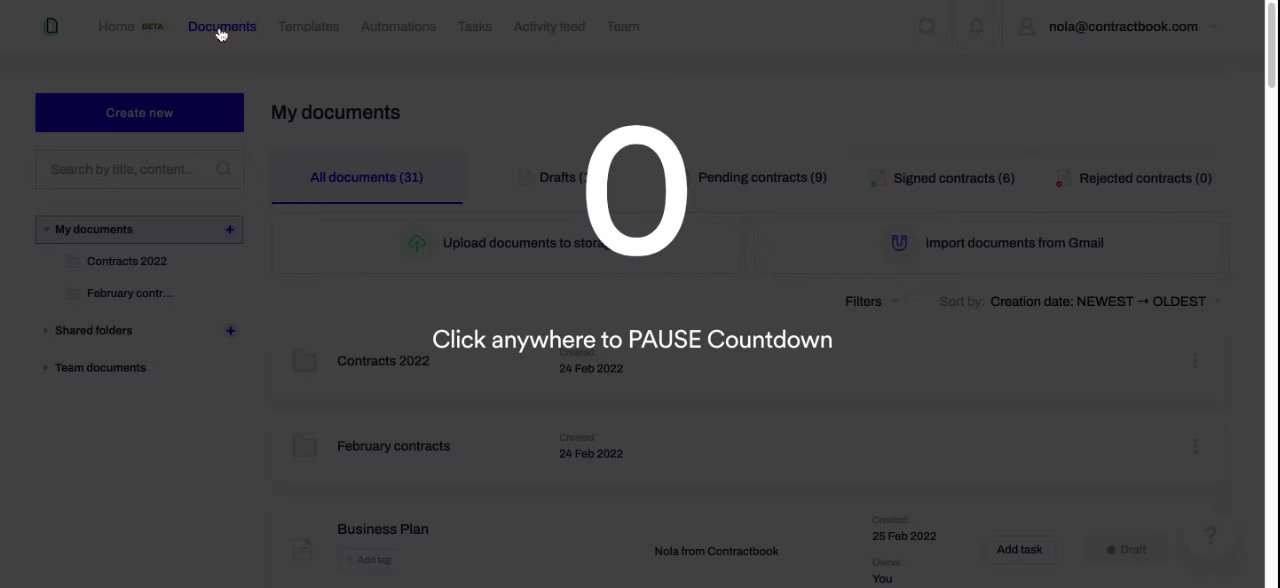Image resolution: width=1280 pixels, height=588 pixels.
Task: Open three-dot menu for February contracts row
Action: click(1195, 446)
